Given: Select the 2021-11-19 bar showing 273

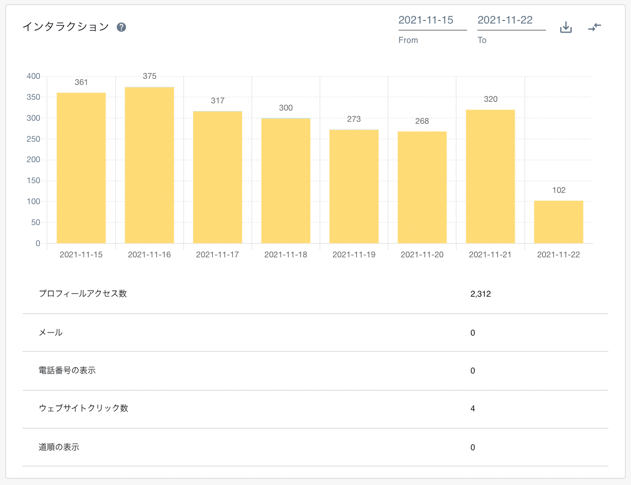Looking at the screenshot, I should pos(354,186).
